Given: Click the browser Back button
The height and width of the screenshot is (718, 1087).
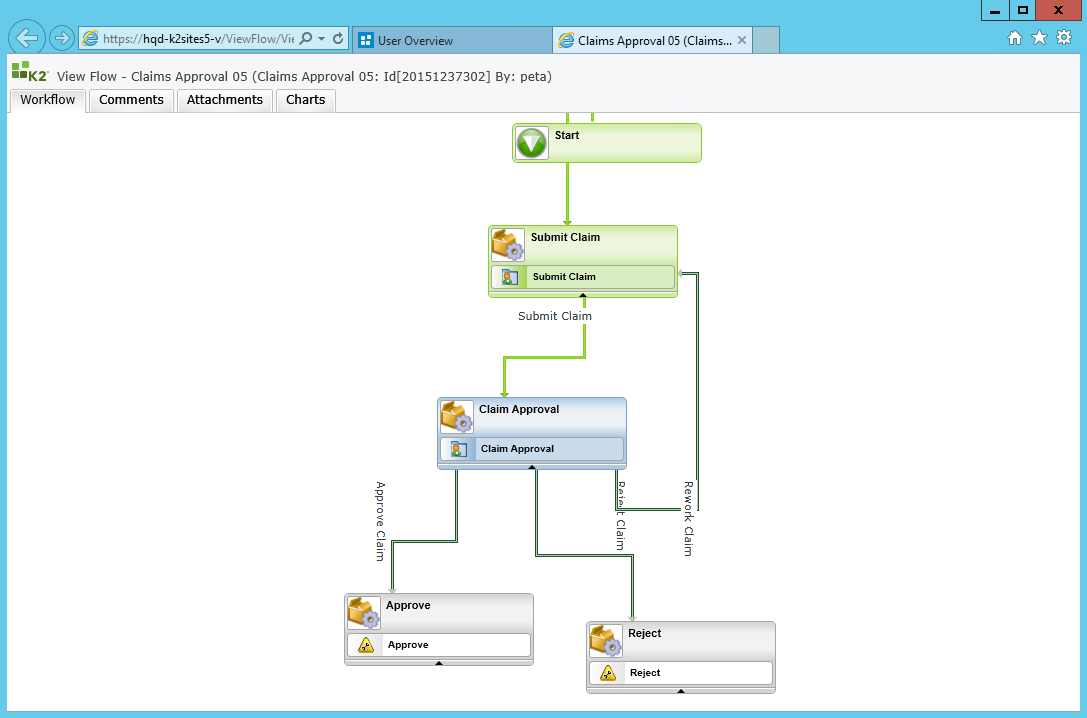Looking at the screenshot, I should [27, 38].
